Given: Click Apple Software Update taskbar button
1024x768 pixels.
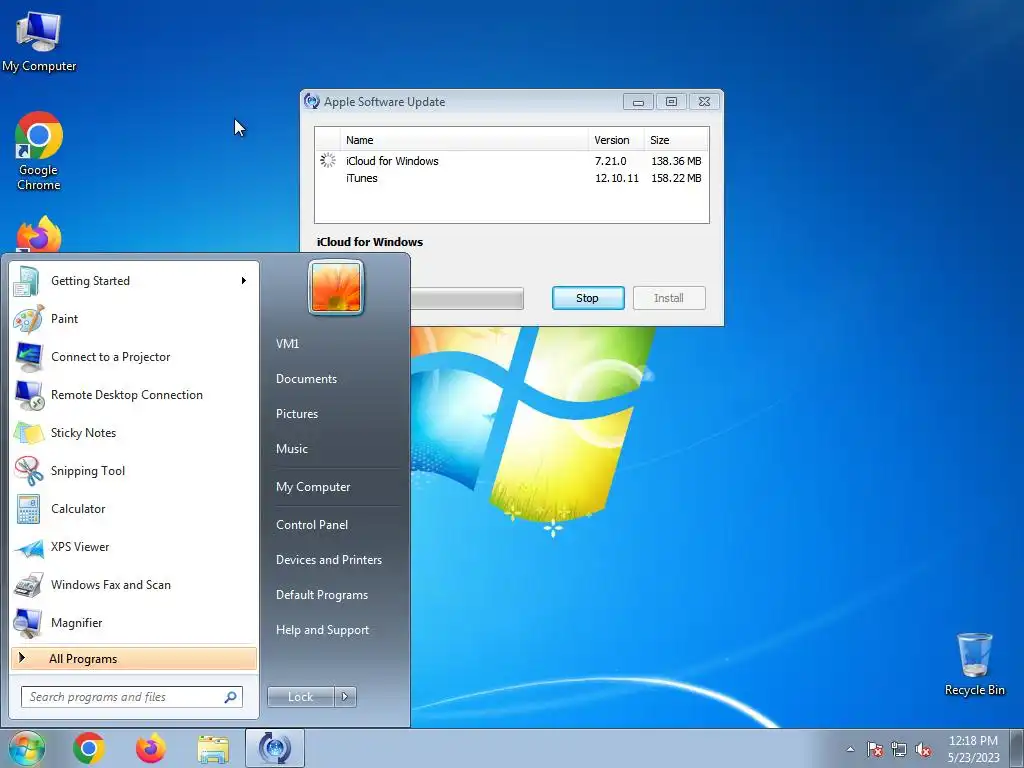Looking at the screenshot, I should coord(275,748).
